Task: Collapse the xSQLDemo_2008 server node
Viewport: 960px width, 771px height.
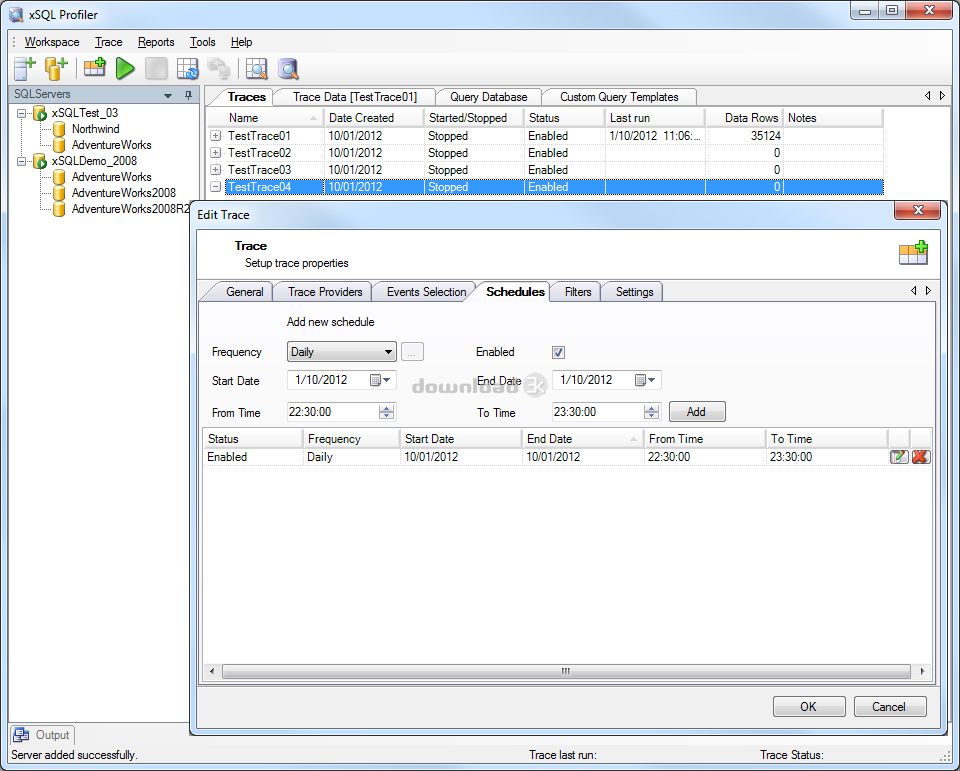Action: (21, 162)
